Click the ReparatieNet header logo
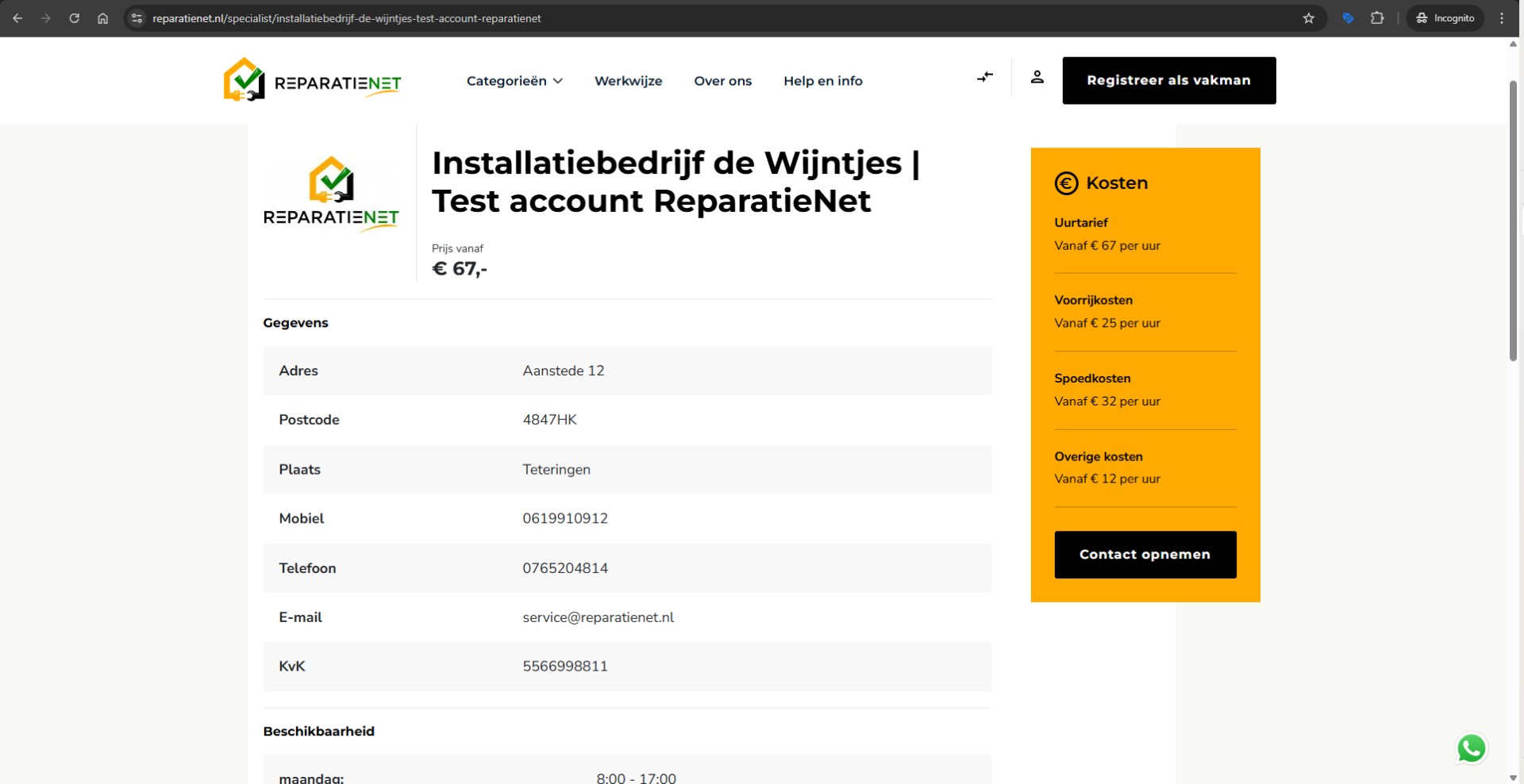This screenshot has height=784, width=1524. (x=313, y=79)
